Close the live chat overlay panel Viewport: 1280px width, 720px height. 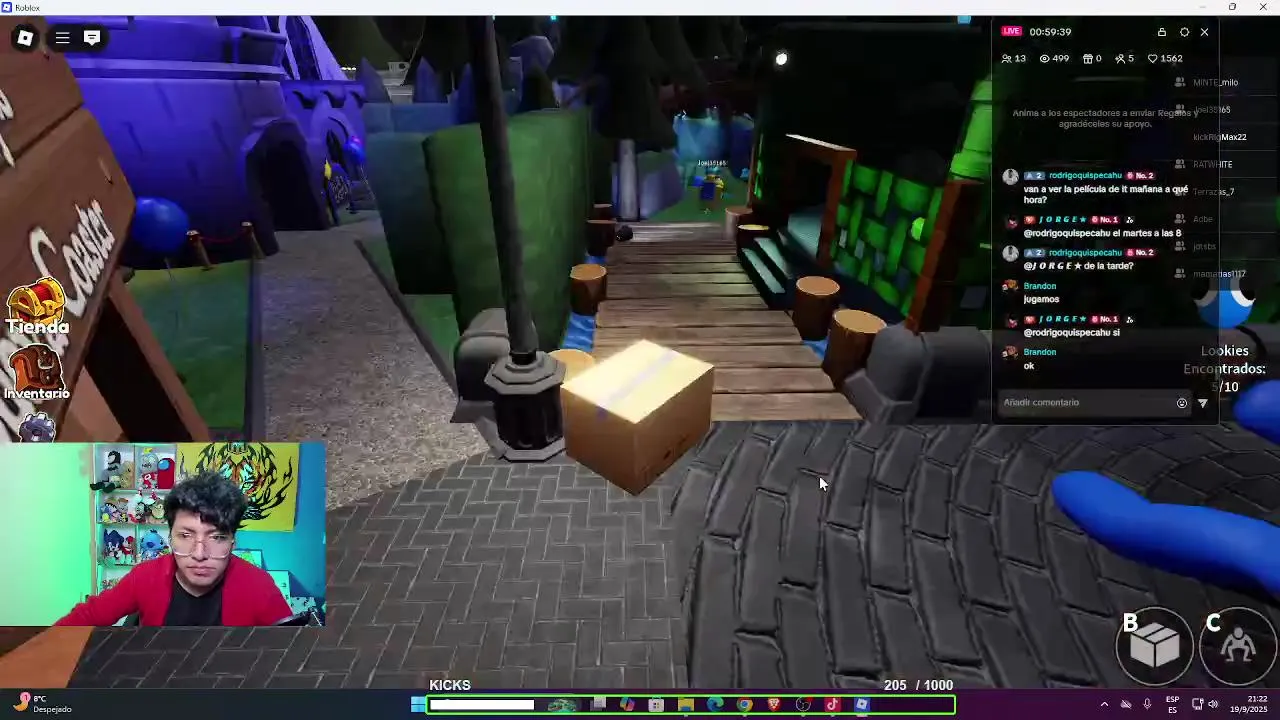pyautogui.click(x=1204, y=32)
